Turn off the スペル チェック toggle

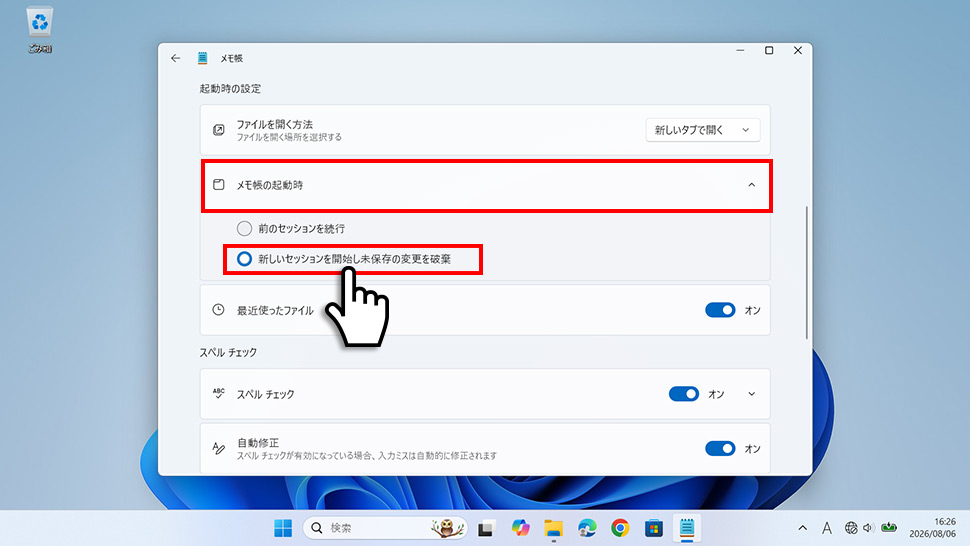(x=684, y=394)
